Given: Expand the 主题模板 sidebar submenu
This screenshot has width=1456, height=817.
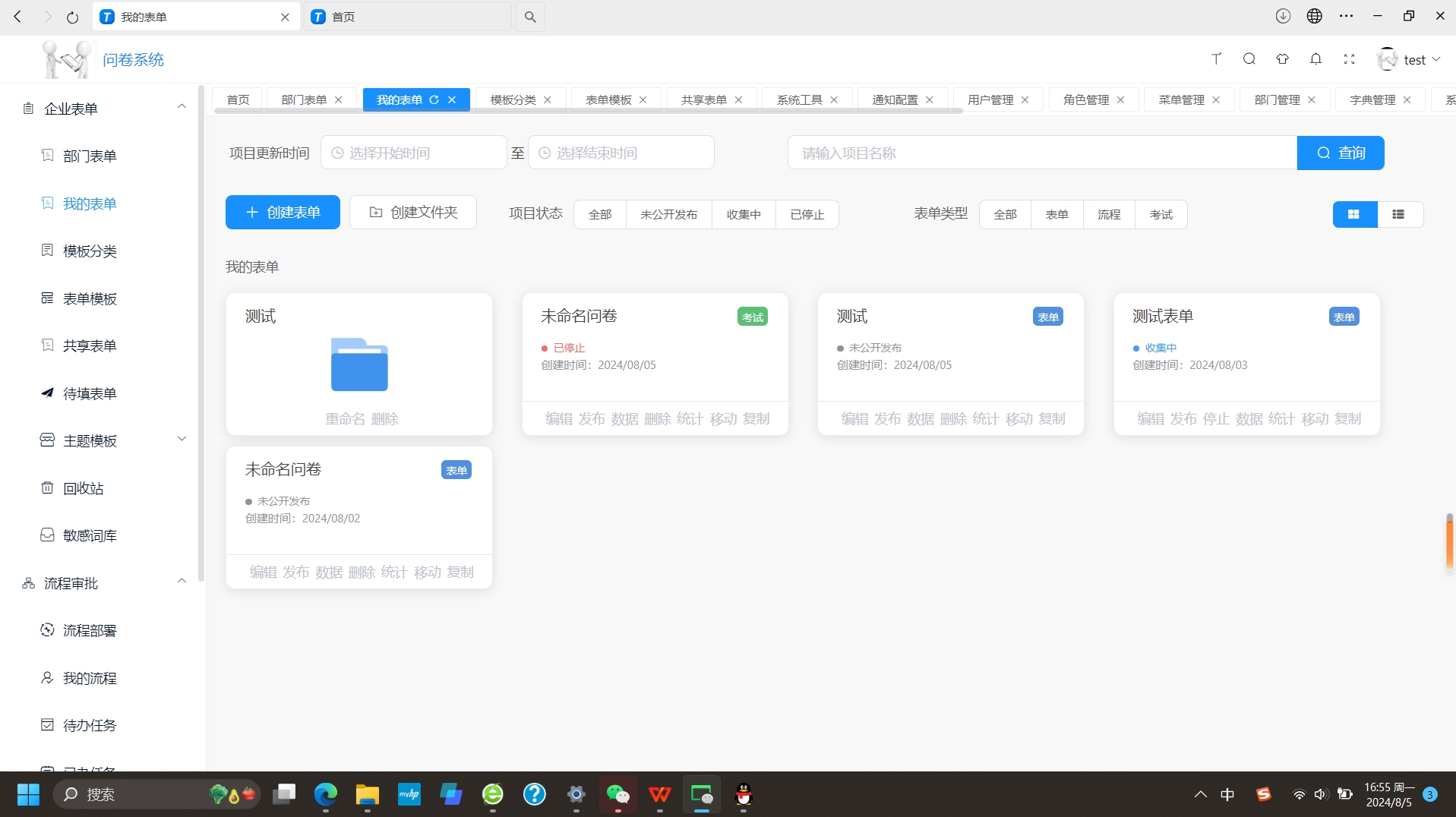Looking at the screenshot, I should [x=181, y=440].
